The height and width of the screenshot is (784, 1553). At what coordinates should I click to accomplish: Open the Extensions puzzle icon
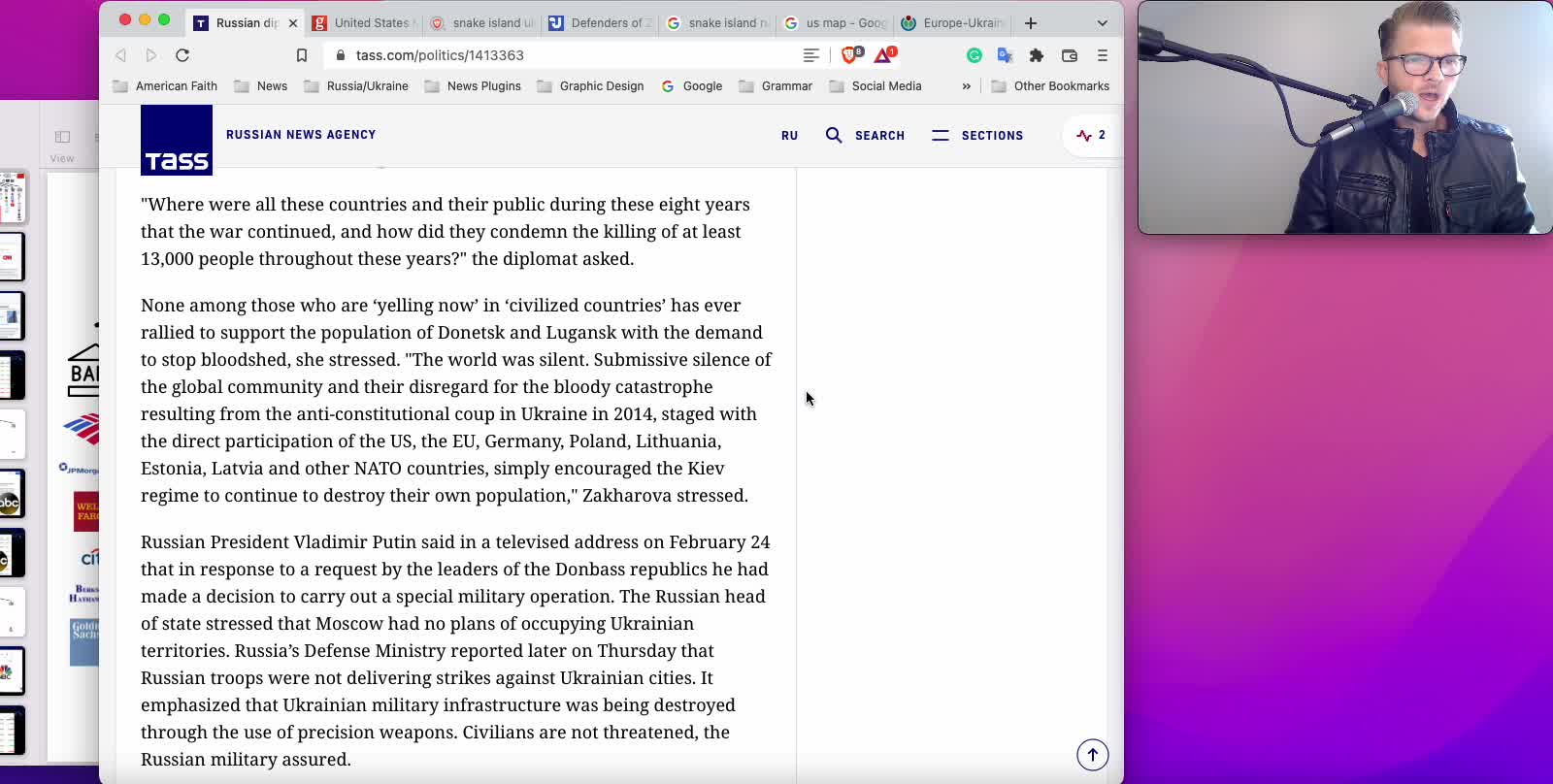point(1037,55)
